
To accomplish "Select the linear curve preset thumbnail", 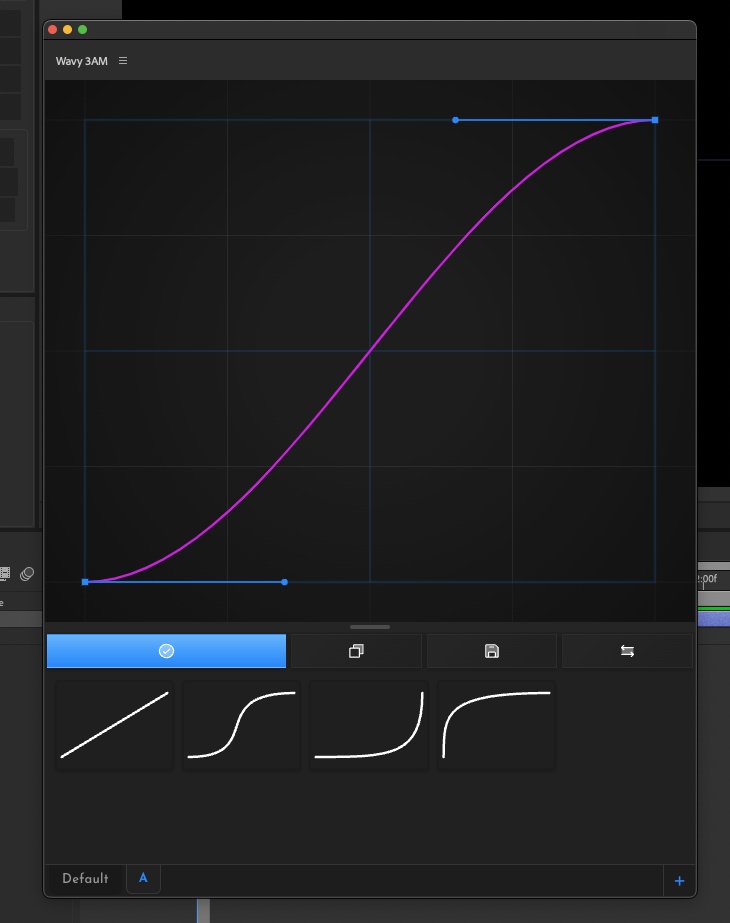I will tap(114, 725).
